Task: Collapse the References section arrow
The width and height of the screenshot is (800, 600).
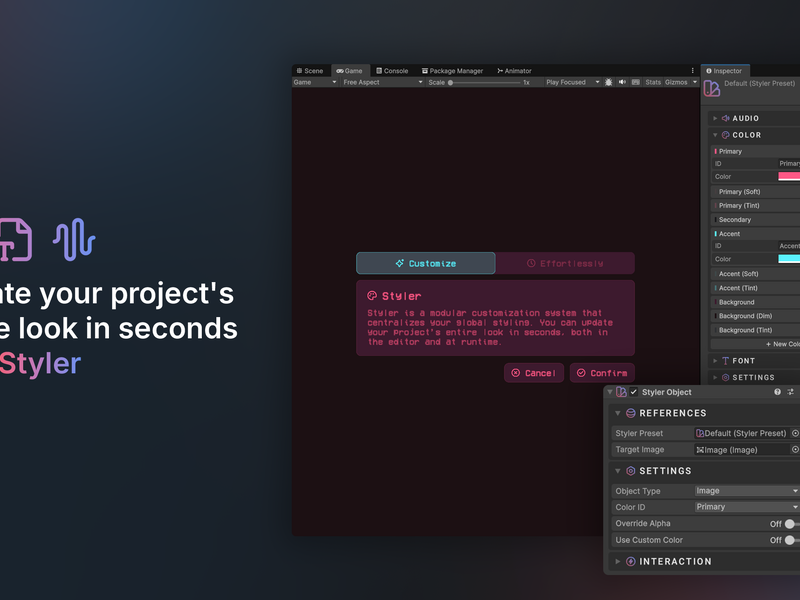Action: (x=617, y=413)
